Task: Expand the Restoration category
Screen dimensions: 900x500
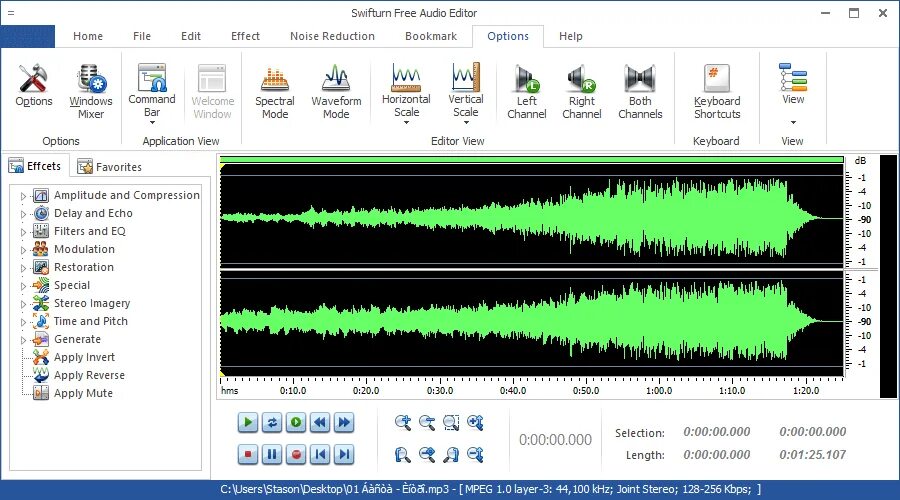Action: click(x=24, y=268)
